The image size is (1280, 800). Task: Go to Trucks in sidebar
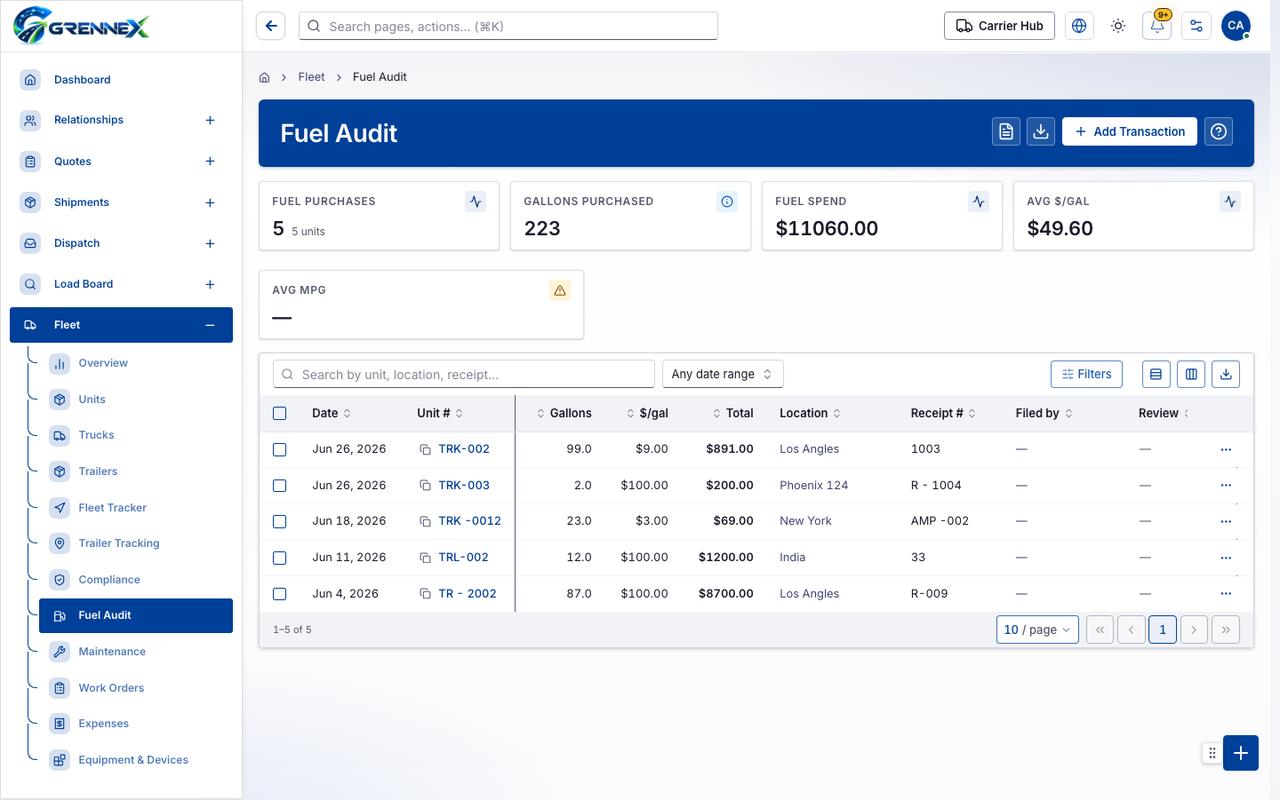pos(96,435)
